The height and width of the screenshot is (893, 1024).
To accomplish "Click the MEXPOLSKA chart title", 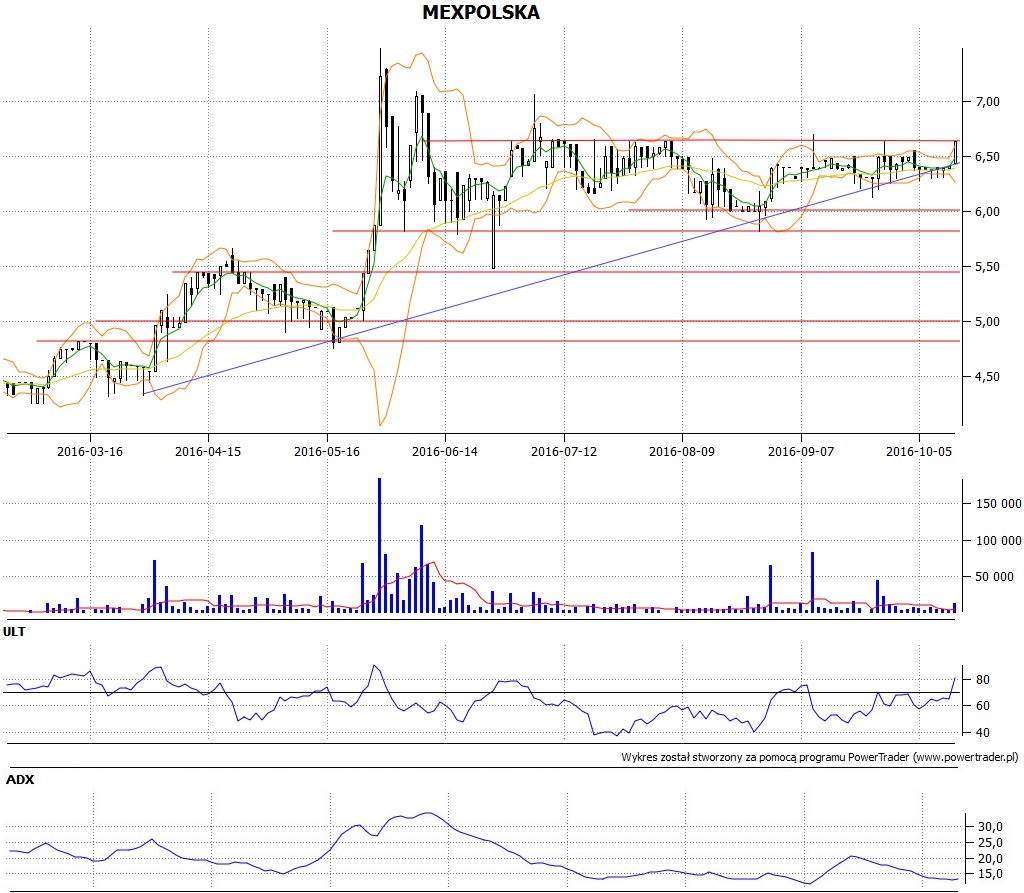I will [x=481, y=12].
